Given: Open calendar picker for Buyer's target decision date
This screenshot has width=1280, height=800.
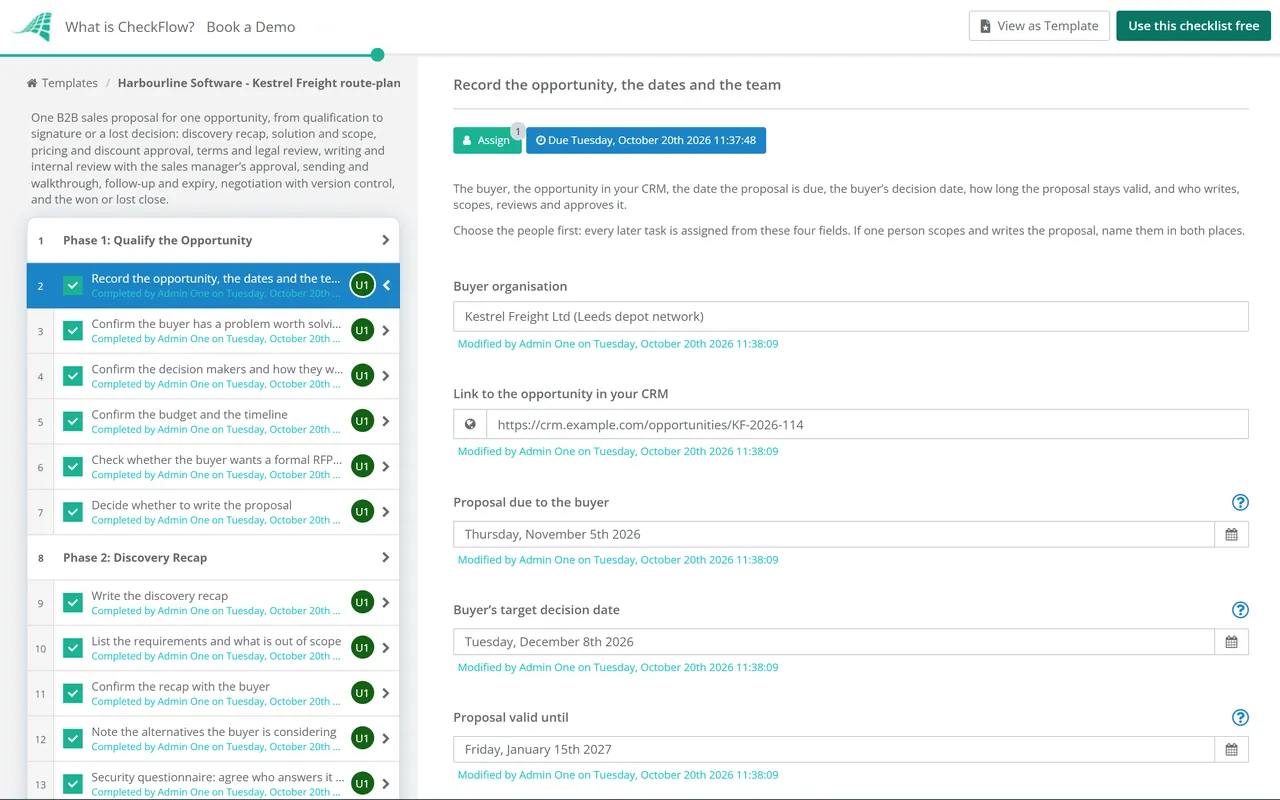Looking at the screenshot, I should [1232, 642].
